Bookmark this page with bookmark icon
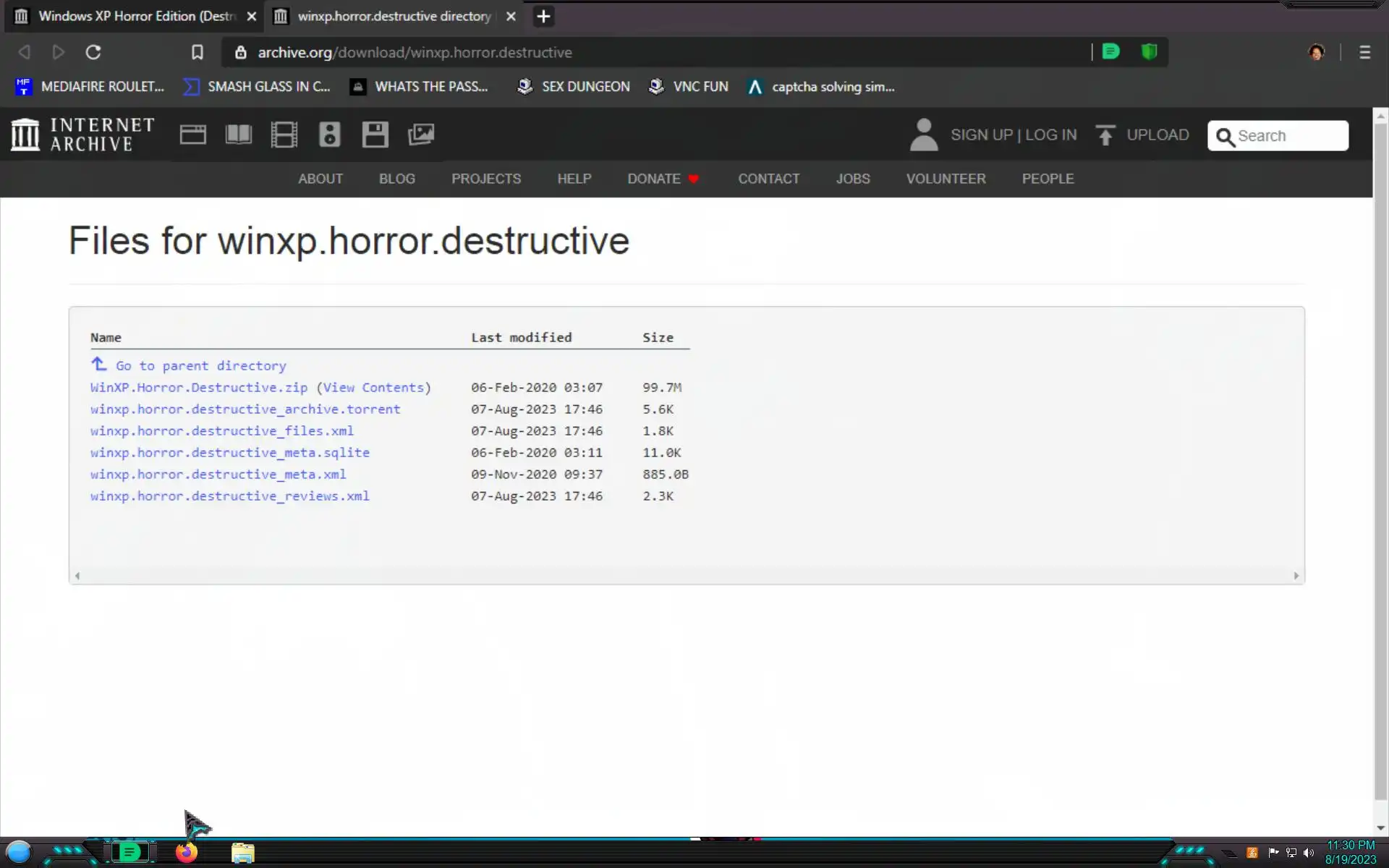Screen dimensions: 1389x868 click(197, 52)
